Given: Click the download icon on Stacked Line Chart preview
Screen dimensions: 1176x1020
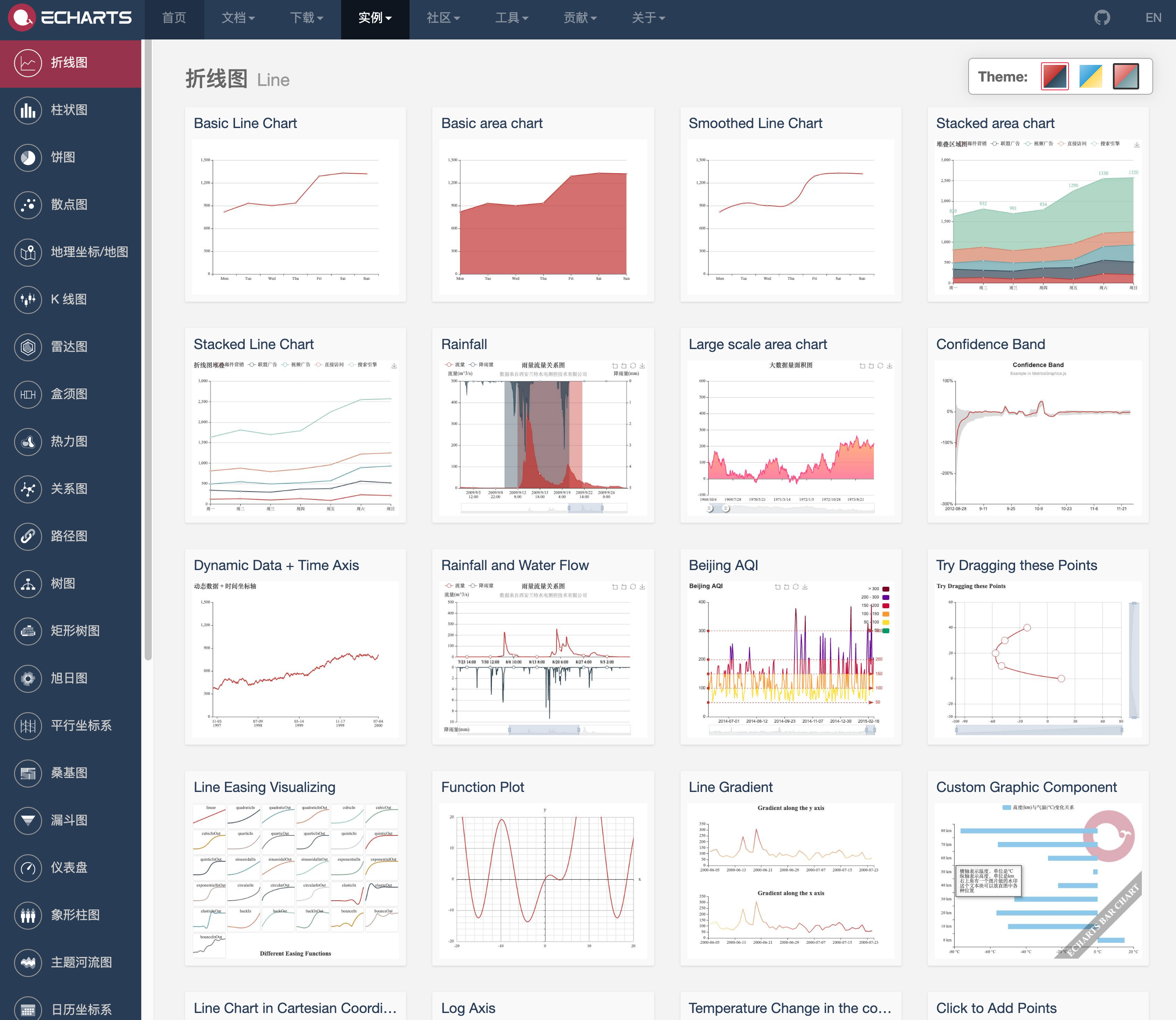Looking at the screenshot, I should pyautogui.click(x=394, y=365).
